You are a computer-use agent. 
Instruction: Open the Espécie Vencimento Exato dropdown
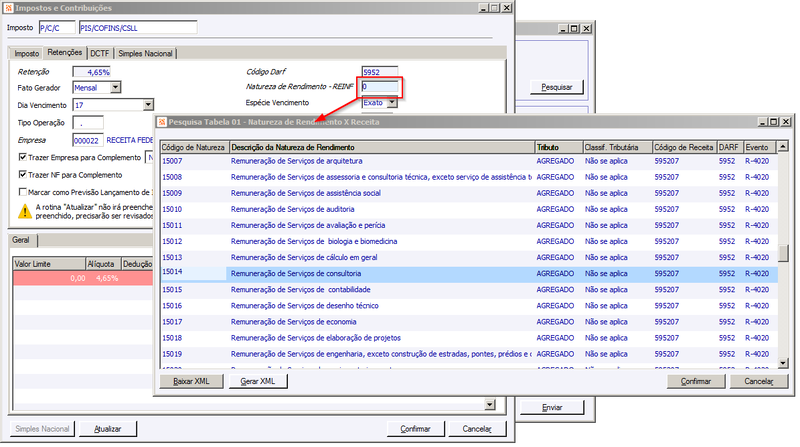(392, 103)
